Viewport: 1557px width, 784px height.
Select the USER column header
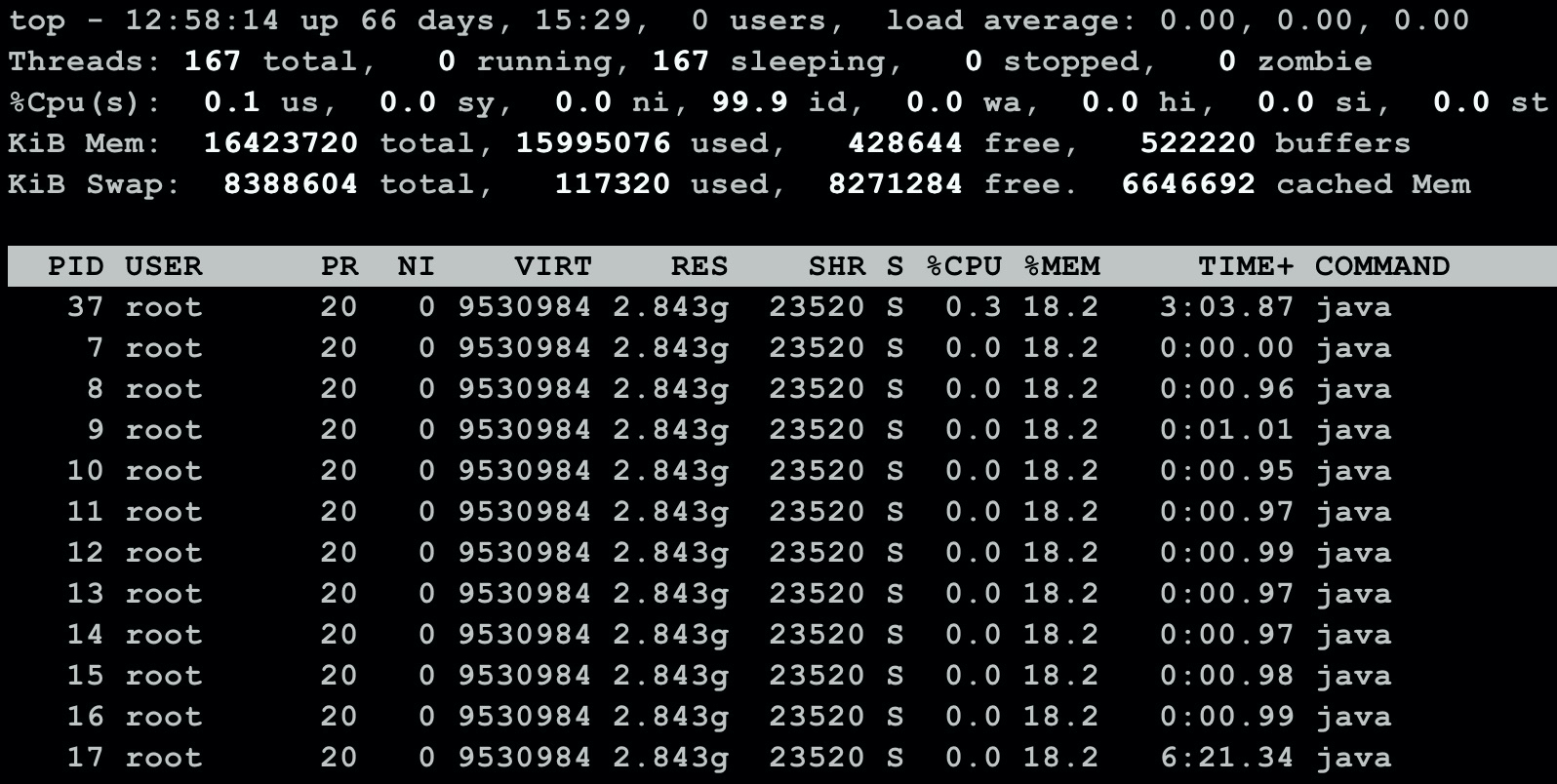[x=163, y=266]
